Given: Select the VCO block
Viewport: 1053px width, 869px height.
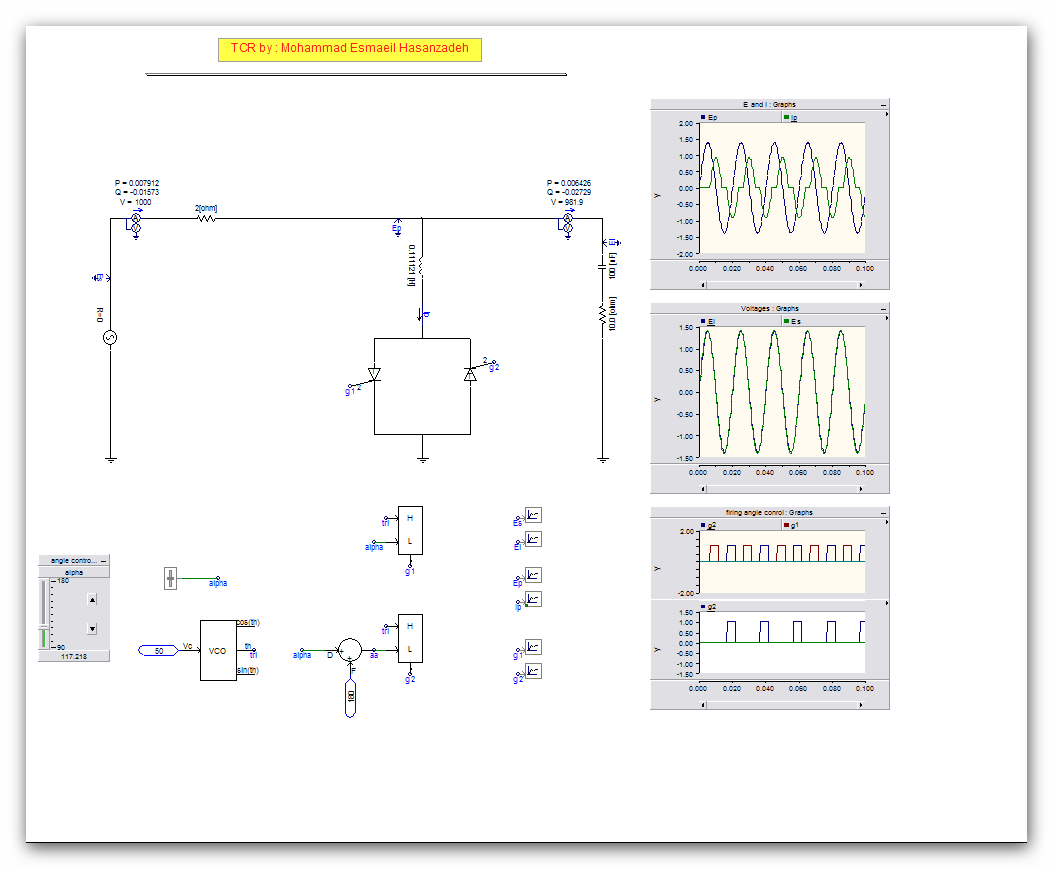Looking at the screenshot, I should tap(218, 650).
